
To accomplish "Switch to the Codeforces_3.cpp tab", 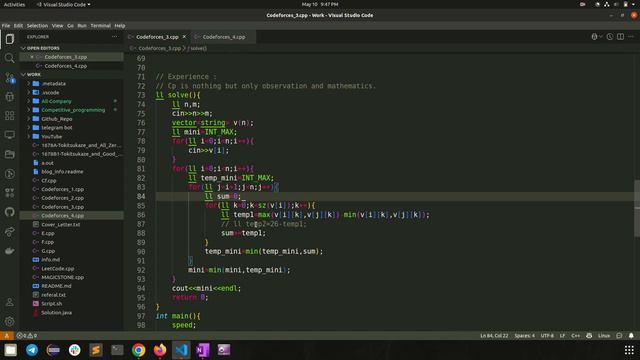I will pos(158,37).
